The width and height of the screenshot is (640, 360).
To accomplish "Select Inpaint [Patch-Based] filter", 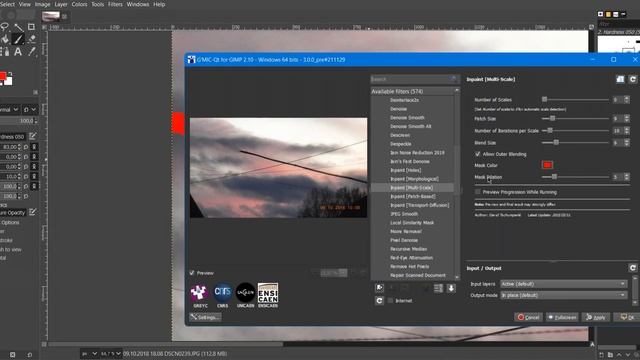I will pyautogui.click(x=412, y=196).
